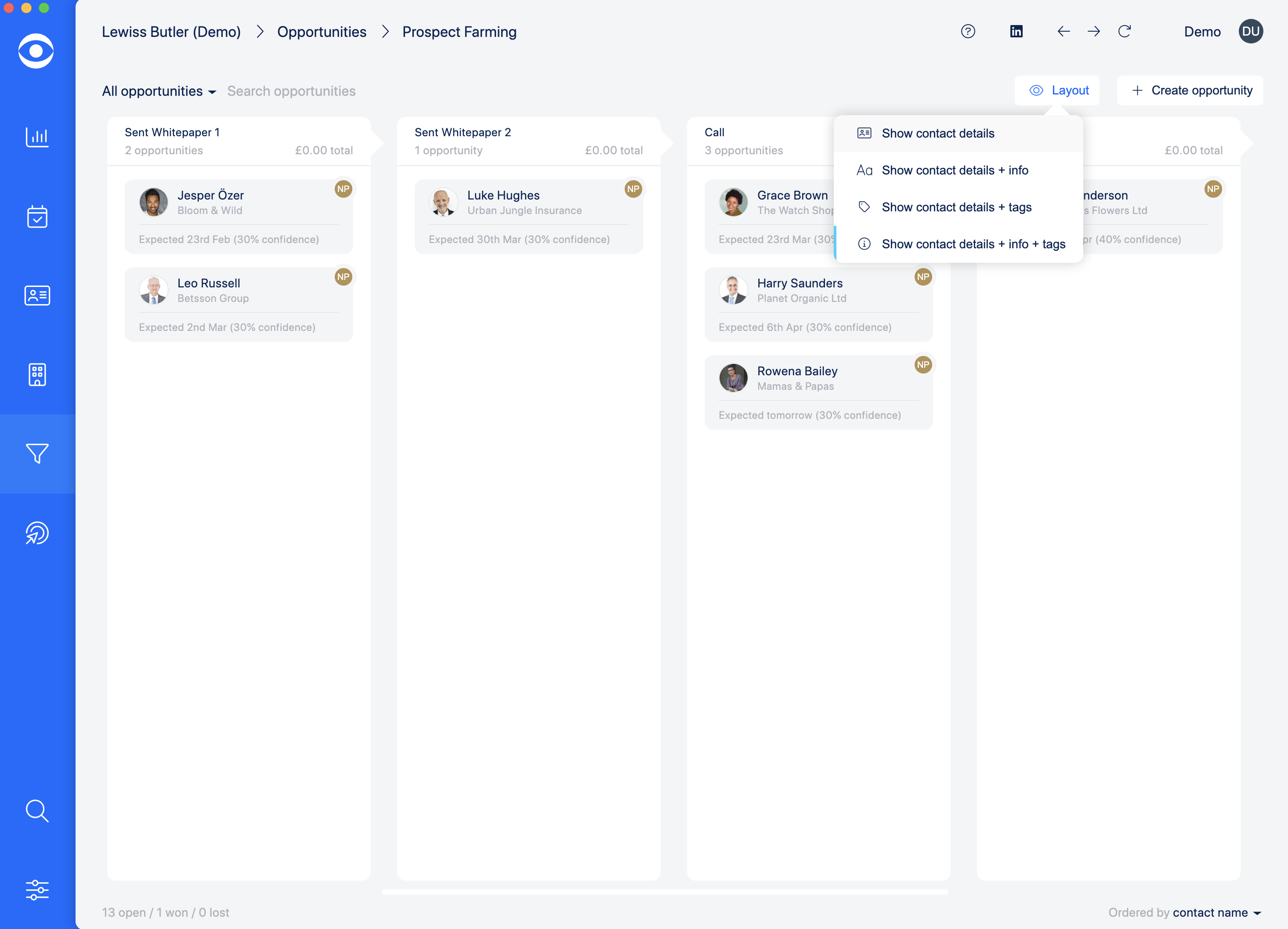This screenshot has height=929, width=1288.
Task: Open the analytics bar chart sidebar icon
Action: (37, 137)
